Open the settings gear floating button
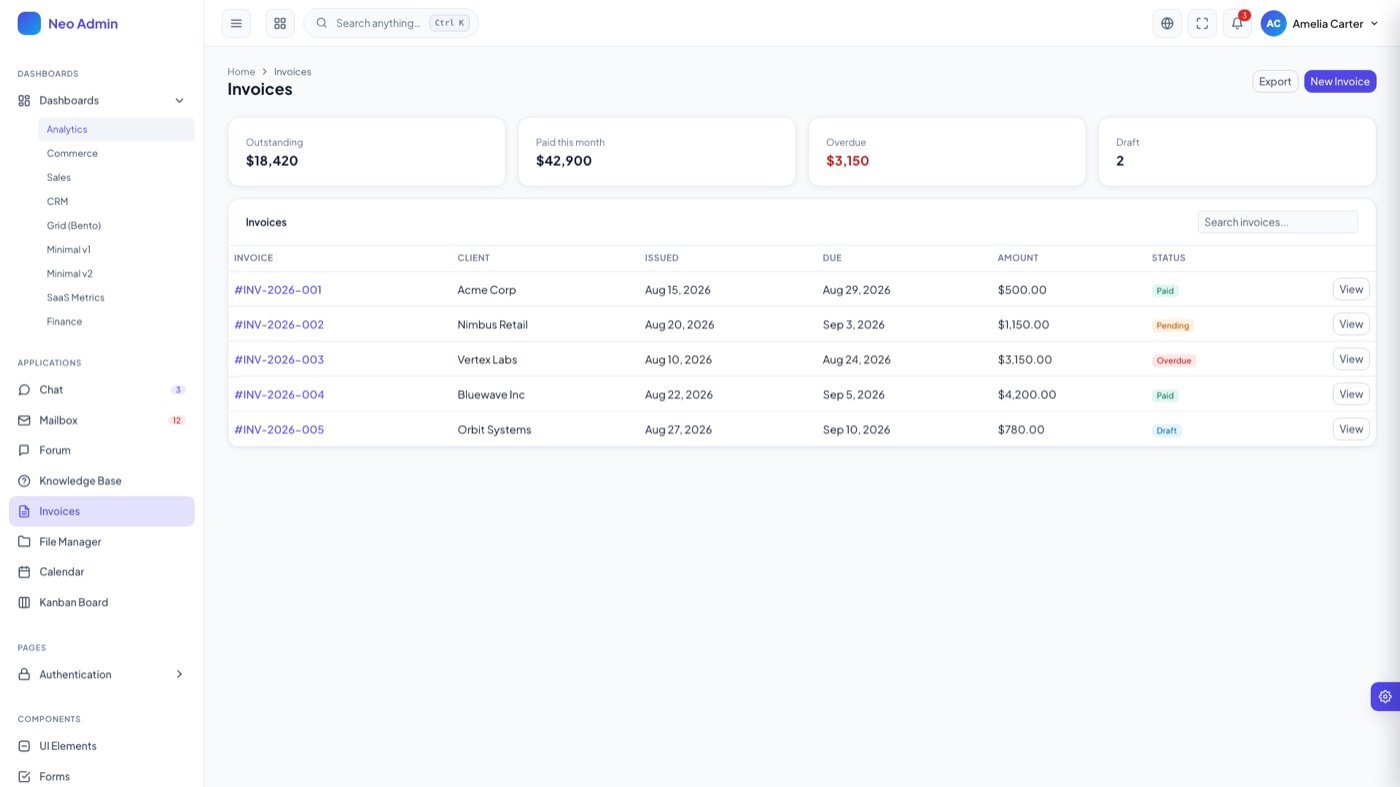This screenshot has width=1400, height=787. tap(1385, 696)
